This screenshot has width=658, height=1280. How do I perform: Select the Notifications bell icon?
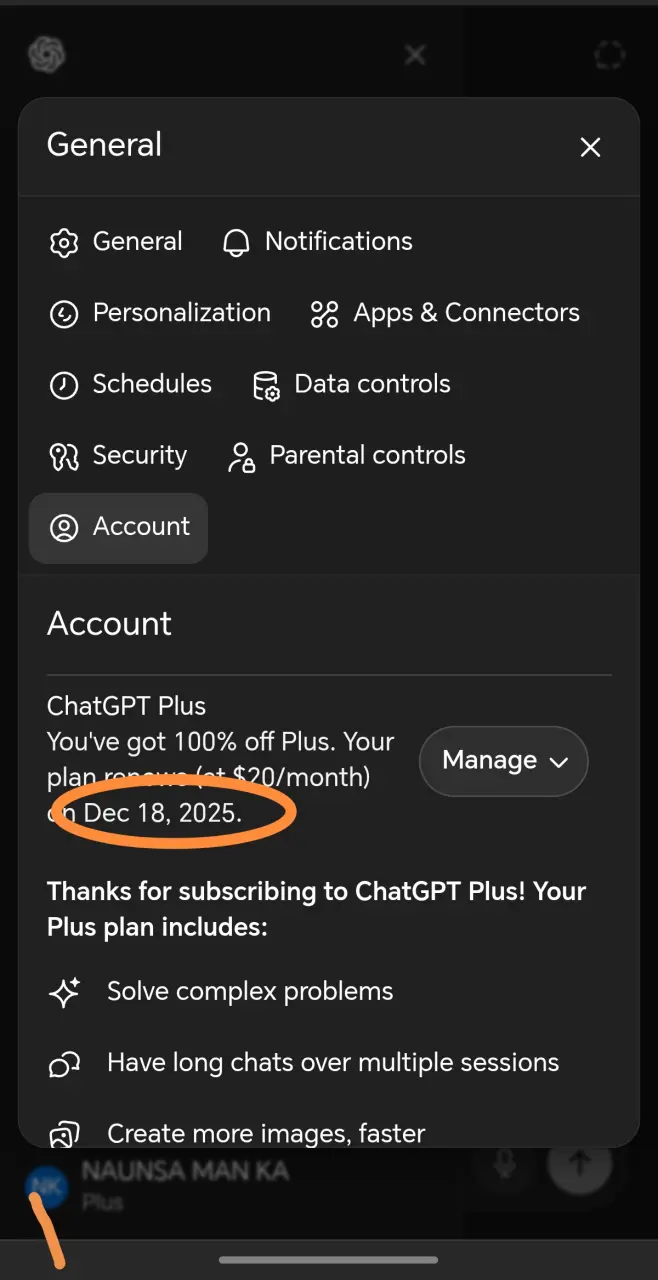tap(236, 242)
